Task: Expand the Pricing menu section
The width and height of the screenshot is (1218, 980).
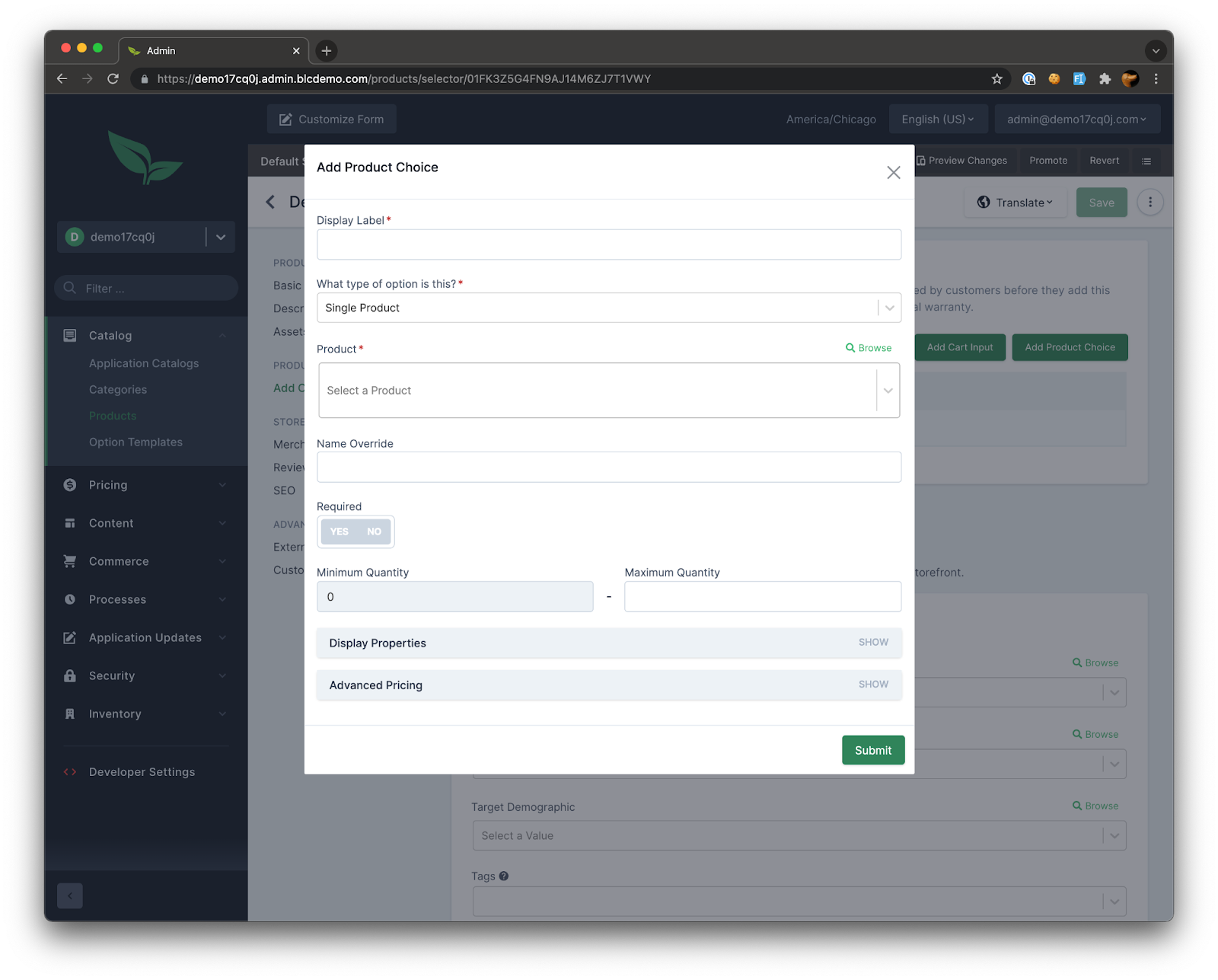Action: pos(146,485)
